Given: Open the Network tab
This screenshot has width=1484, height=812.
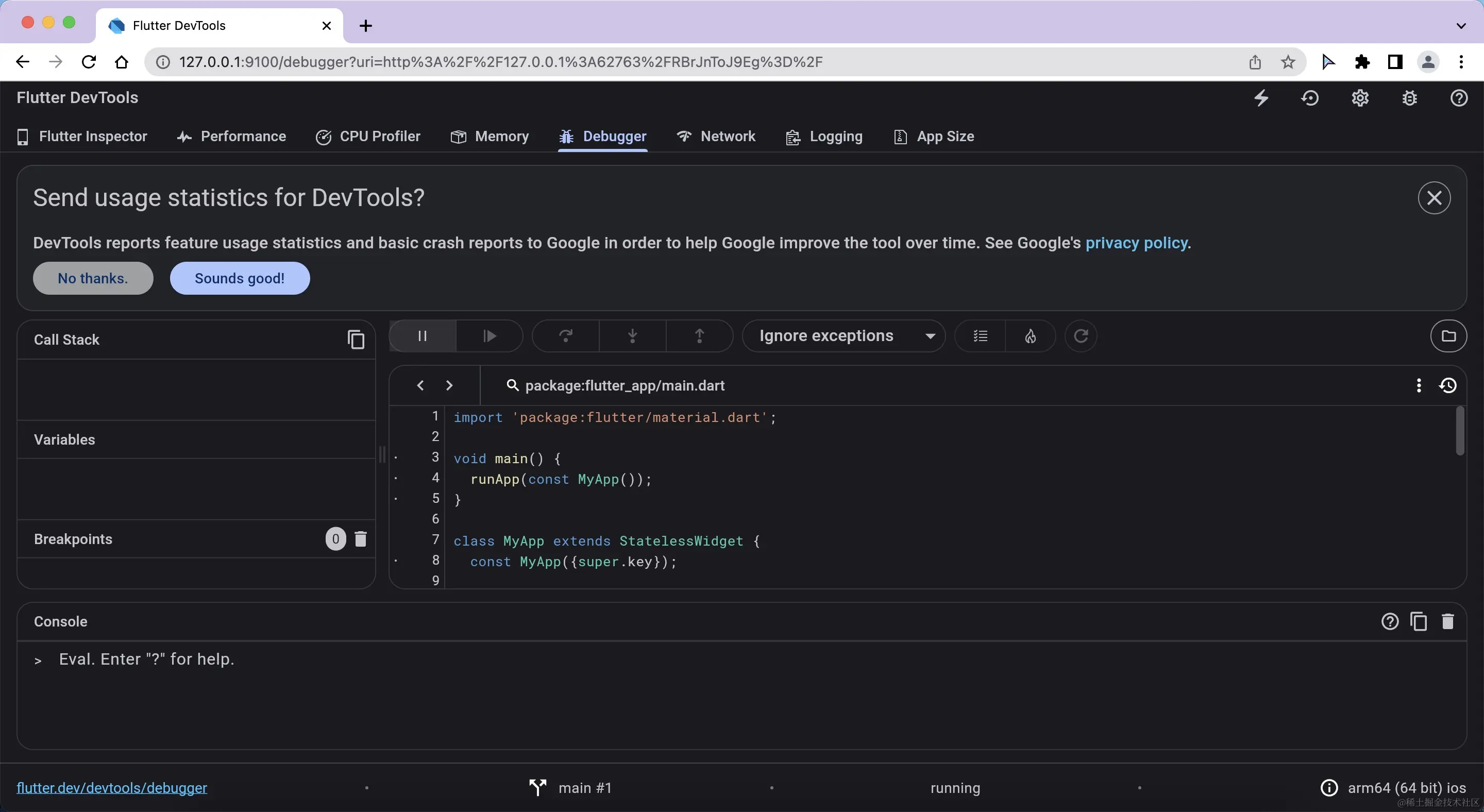Looking at the screenshot, I should [716, 137].
